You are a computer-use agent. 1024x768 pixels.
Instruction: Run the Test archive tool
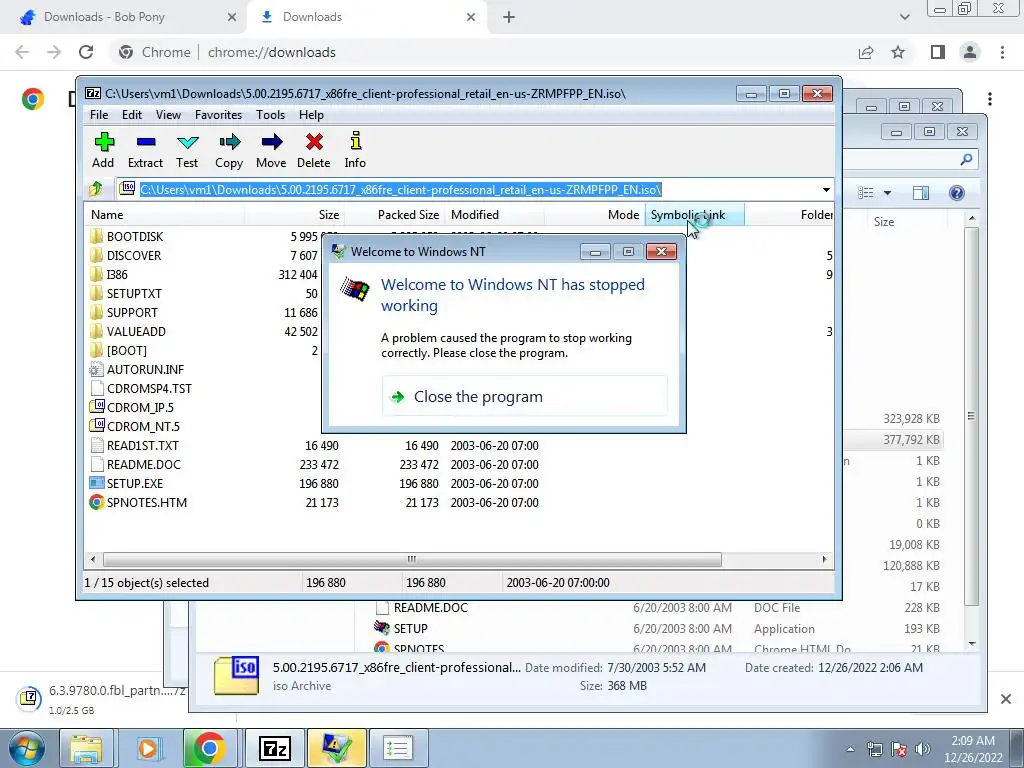[x=187, y=150]
